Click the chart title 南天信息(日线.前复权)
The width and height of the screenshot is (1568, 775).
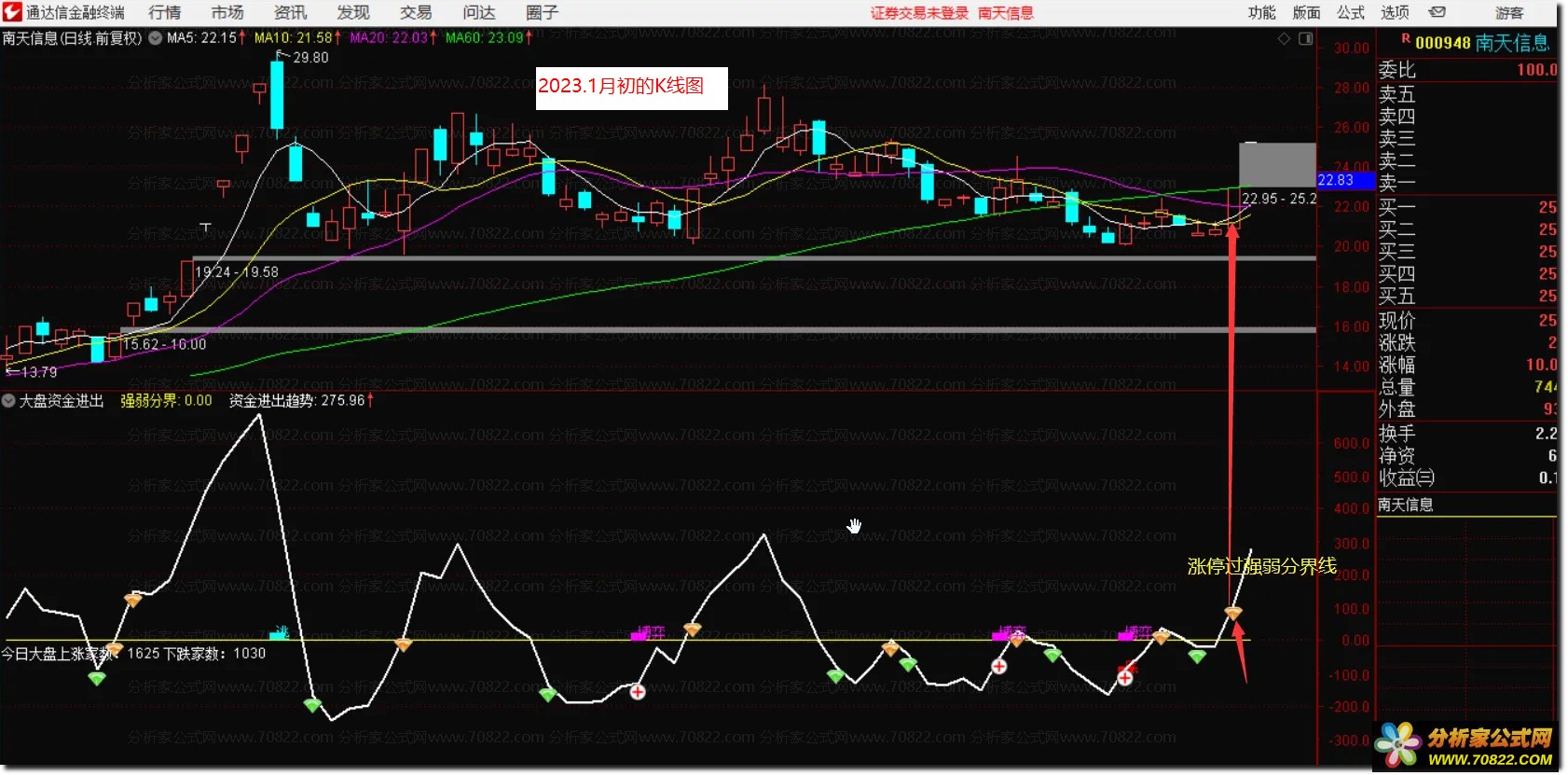pos(72,38)
